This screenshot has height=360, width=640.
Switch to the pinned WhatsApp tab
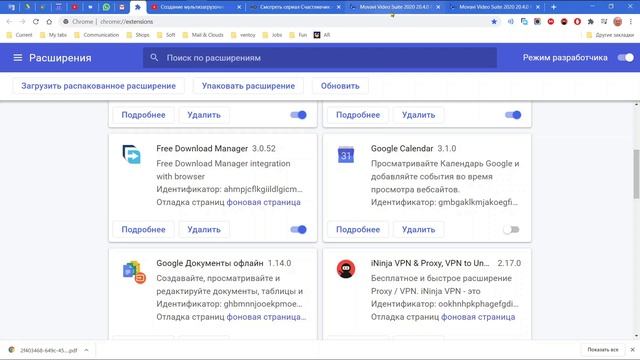(x=106, y=7)
